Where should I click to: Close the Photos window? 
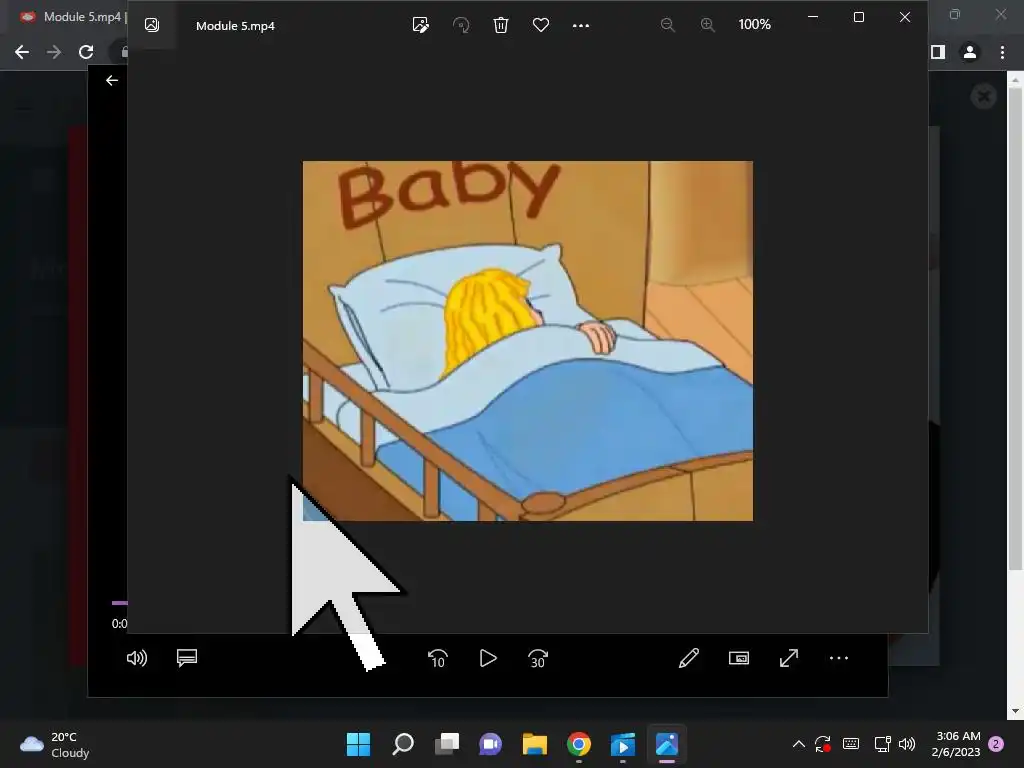[904, 17]
